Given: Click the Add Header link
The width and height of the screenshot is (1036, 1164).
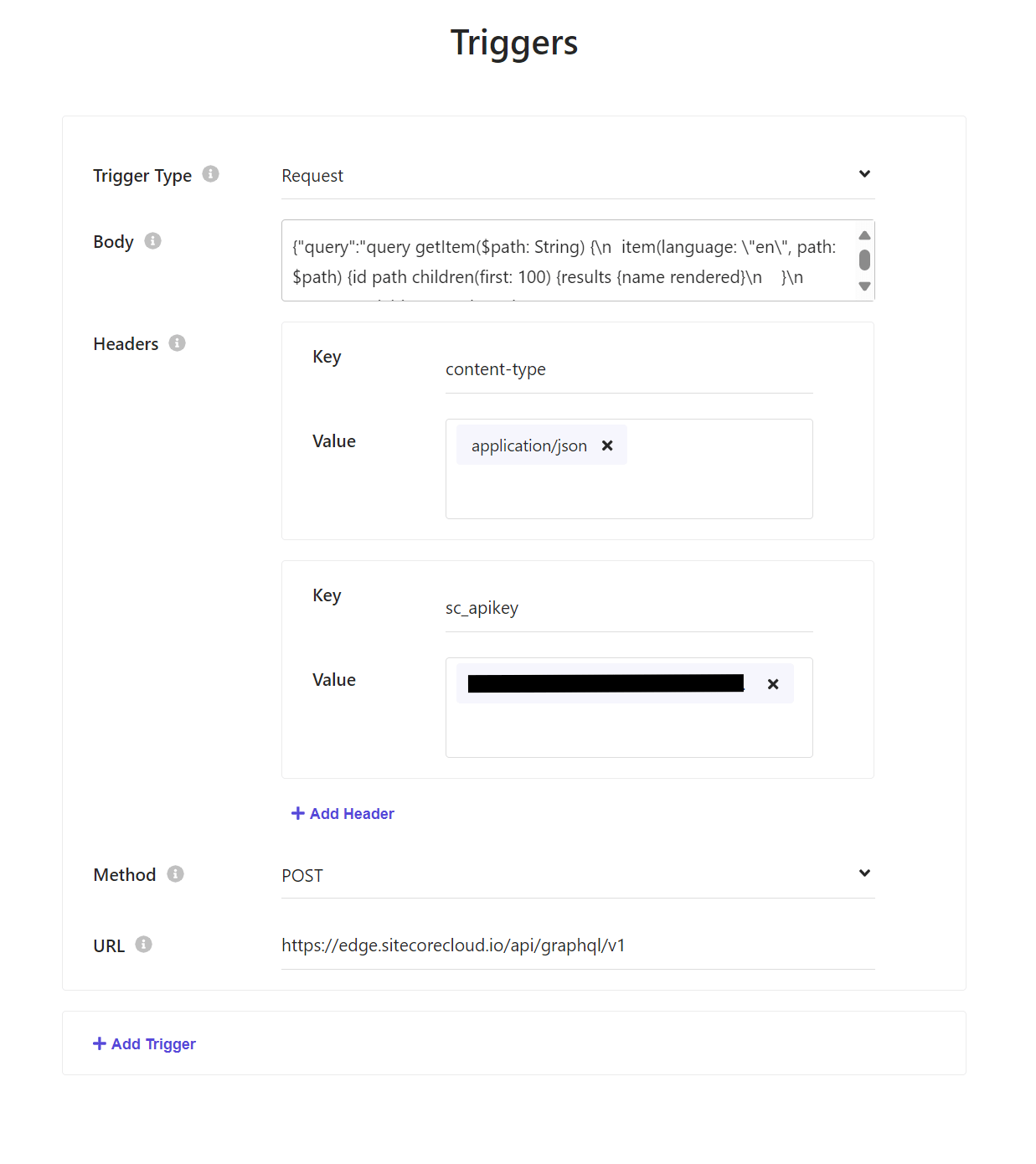Looking at the screenshot, I should point(343,814).
